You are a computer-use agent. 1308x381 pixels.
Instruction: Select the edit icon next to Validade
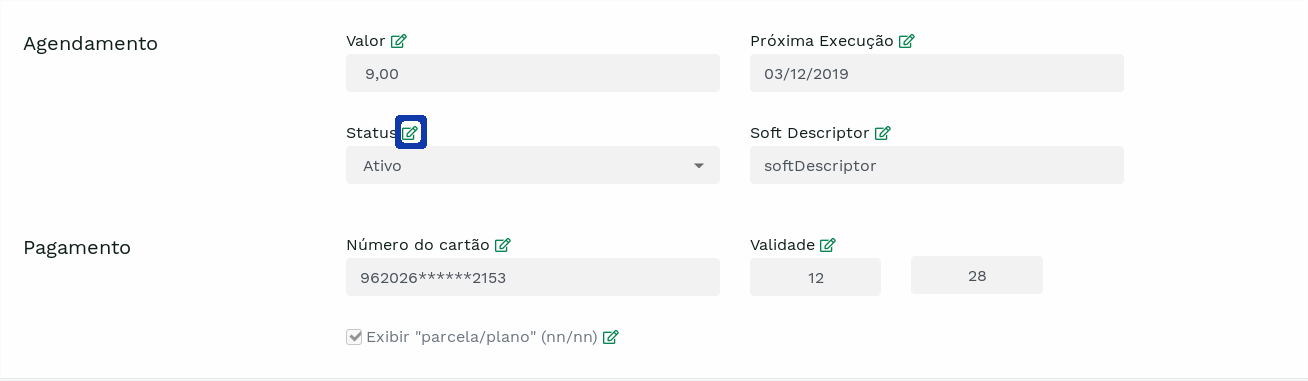pos(828,244)
